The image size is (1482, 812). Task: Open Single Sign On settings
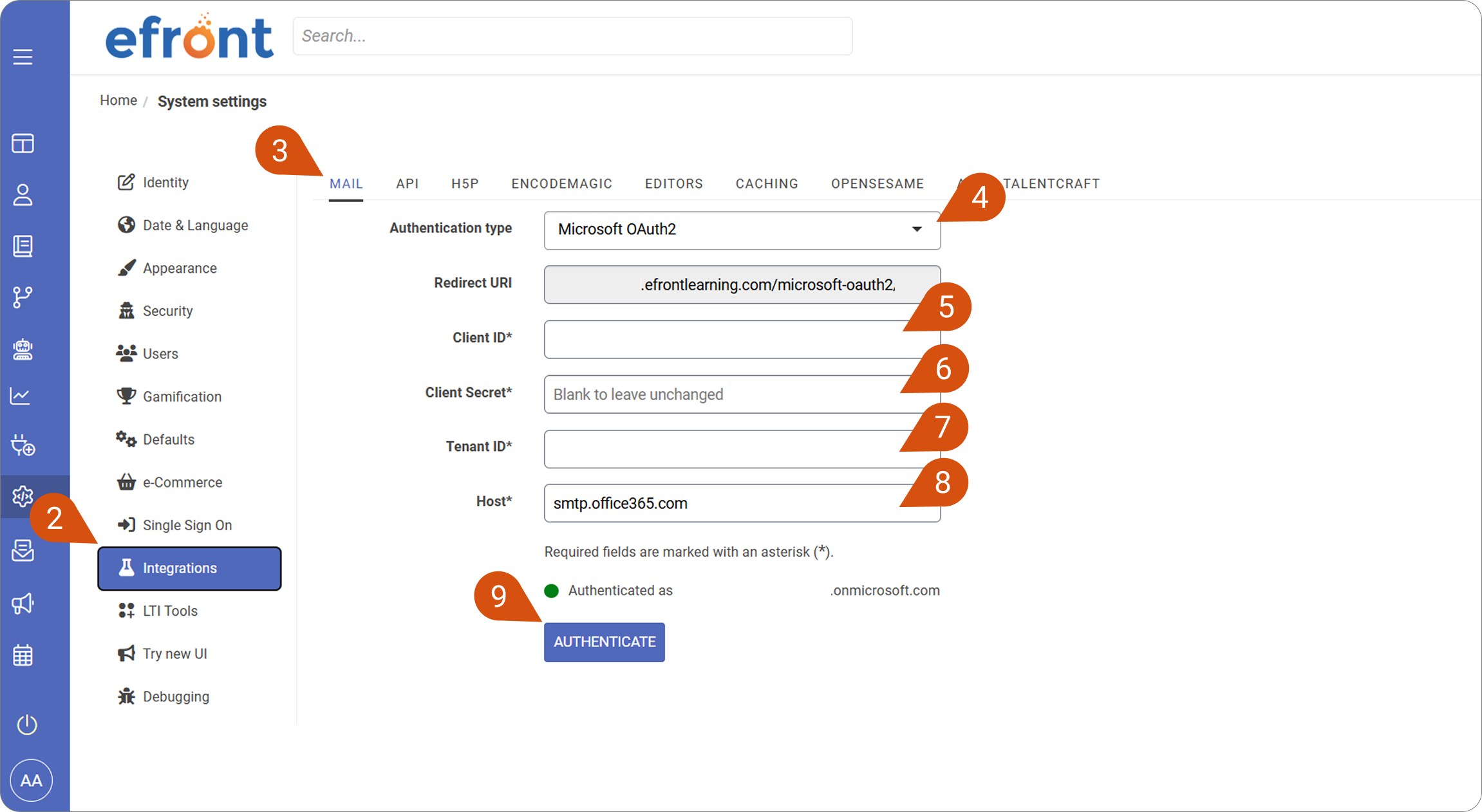point(174,525)
